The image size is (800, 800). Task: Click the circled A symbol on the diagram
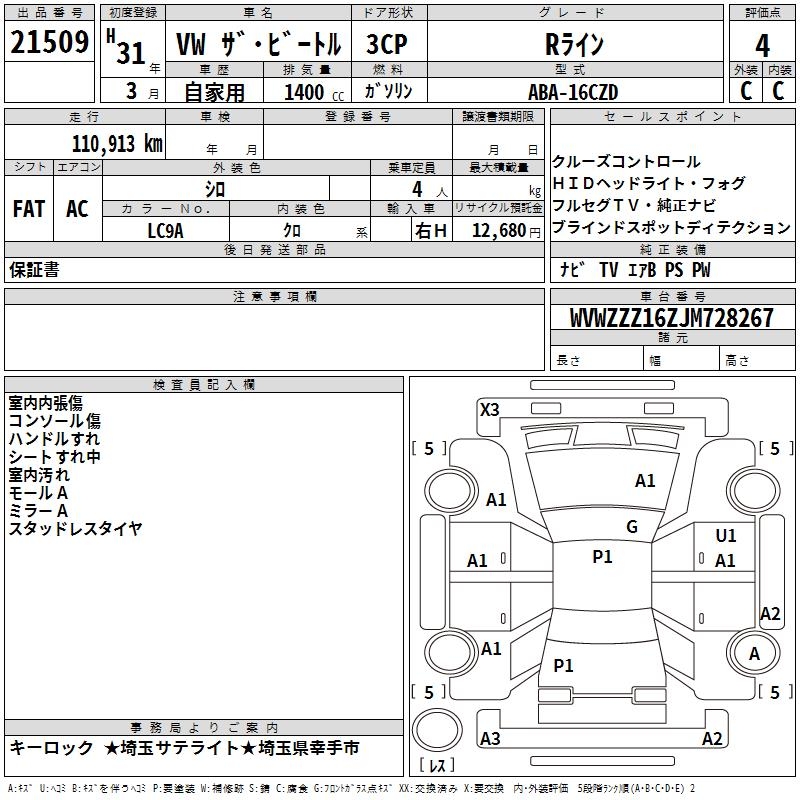point(753,654)
